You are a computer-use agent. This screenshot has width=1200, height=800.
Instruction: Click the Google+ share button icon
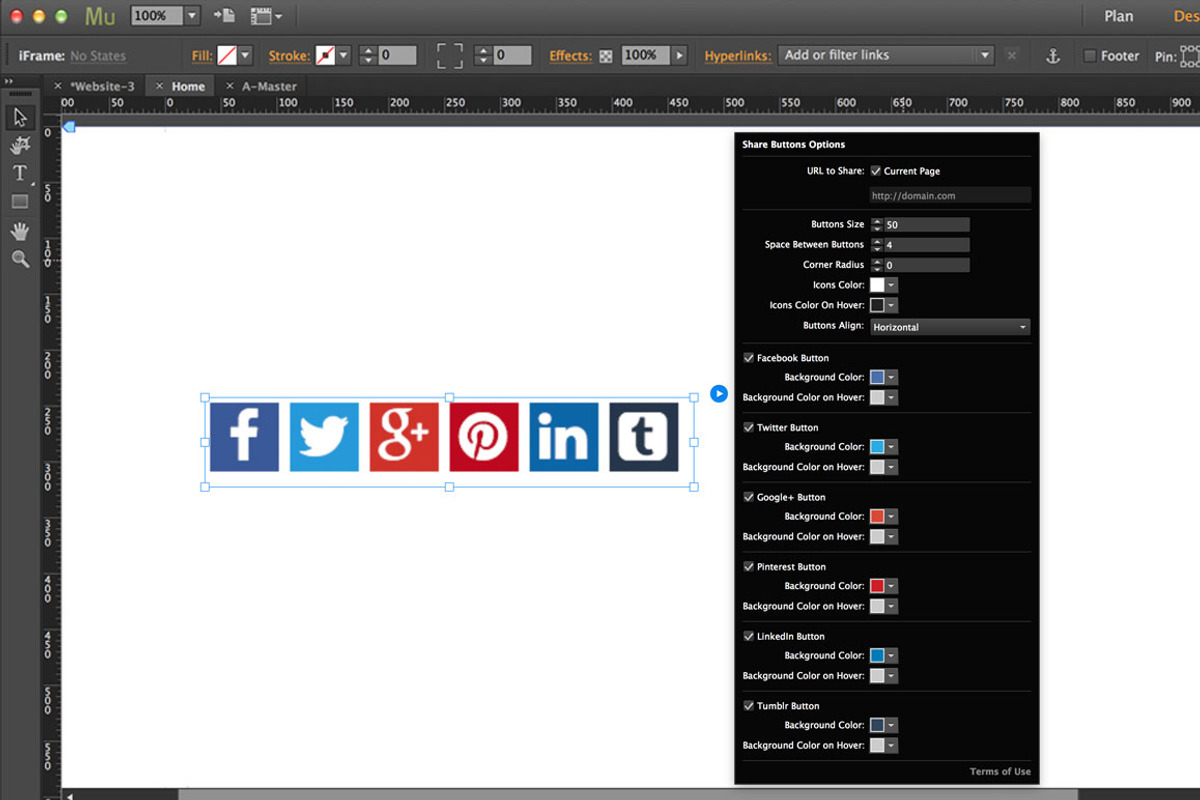point(404,437)
